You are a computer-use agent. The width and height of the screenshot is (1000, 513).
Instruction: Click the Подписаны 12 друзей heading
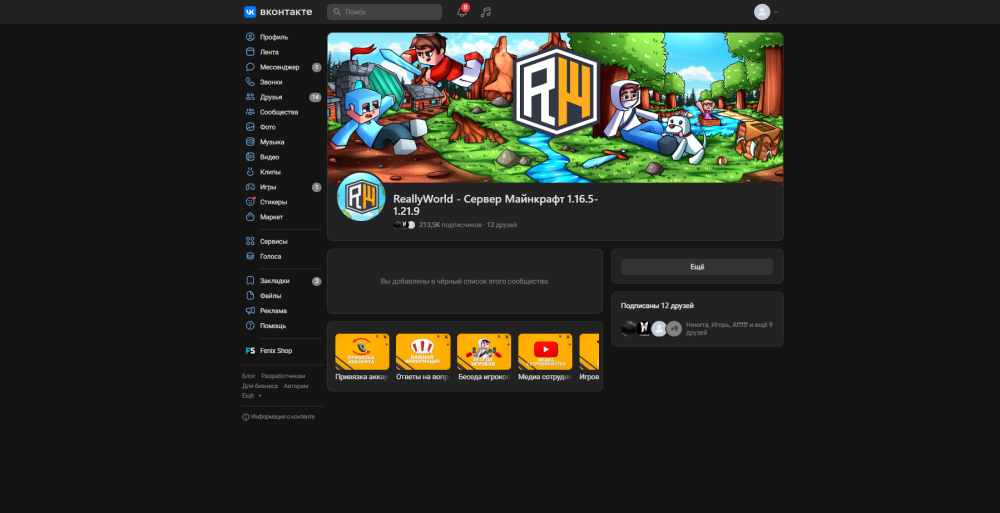pos(657,306)
